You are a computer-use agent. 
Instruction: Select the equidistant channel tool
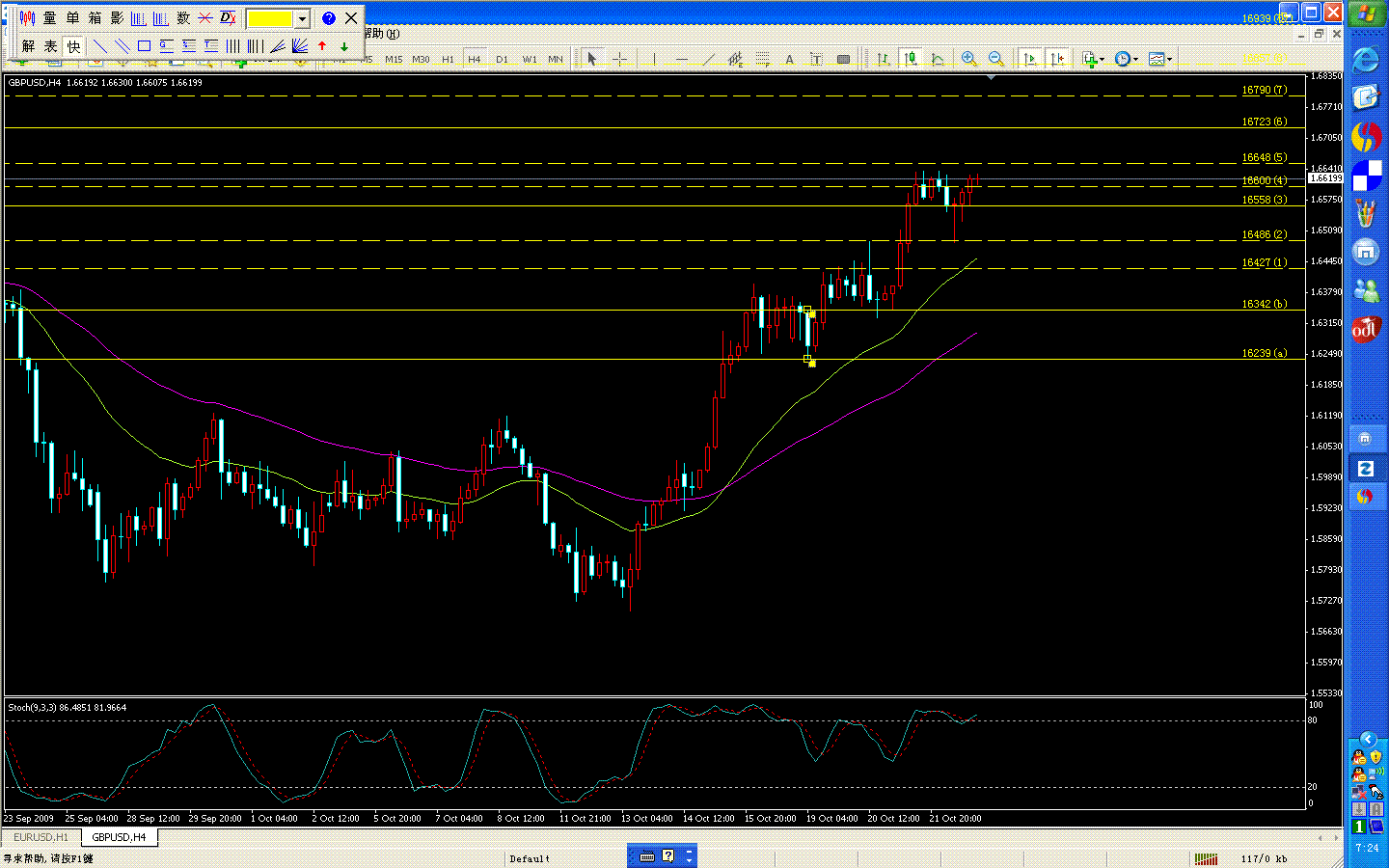[x=736, y=60]
